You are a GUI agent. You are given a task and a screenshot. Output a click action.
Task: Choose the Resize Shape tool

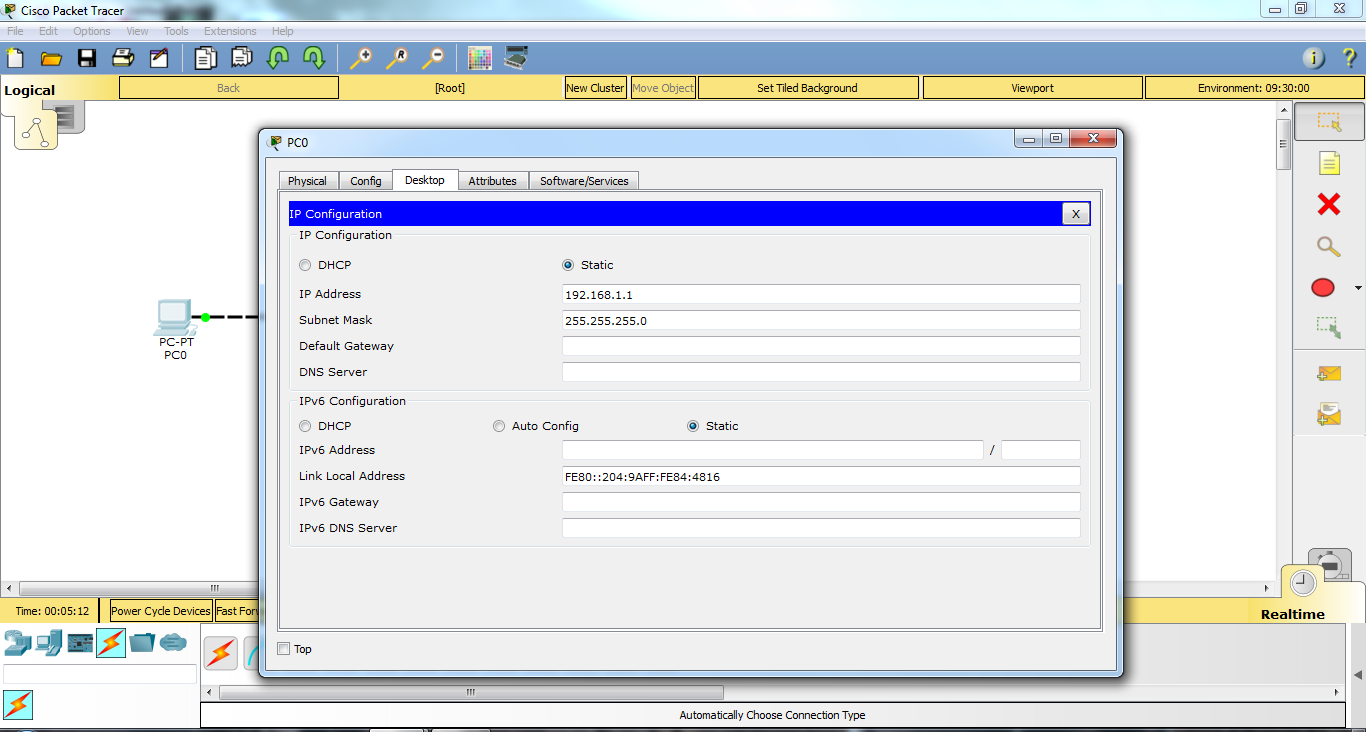coord(1328,327)
